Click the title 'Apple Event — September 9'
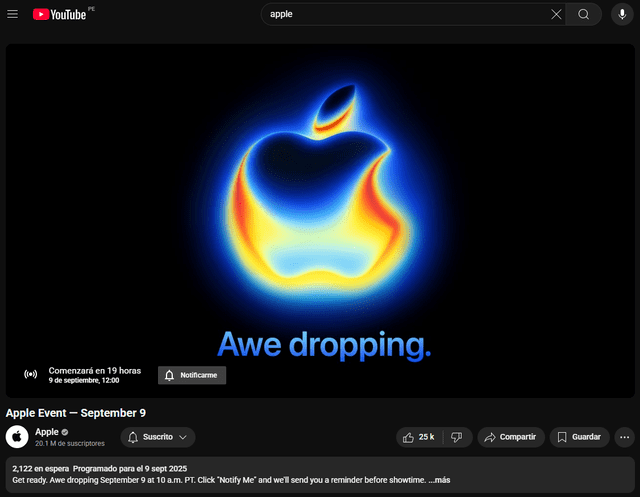The image size is (640, 497). point(76,413)
